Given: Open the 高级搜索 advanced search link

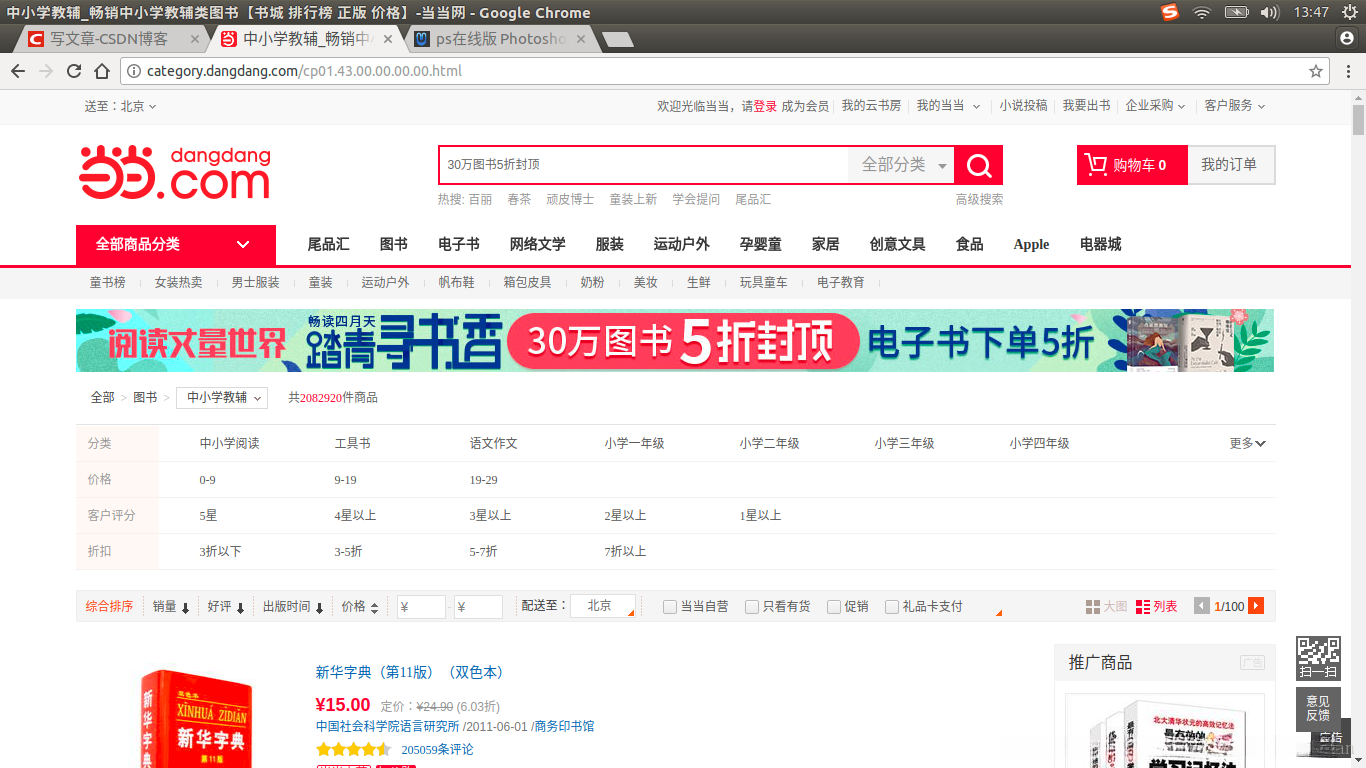Looking at the screenshot, I should tap(979, 199).
